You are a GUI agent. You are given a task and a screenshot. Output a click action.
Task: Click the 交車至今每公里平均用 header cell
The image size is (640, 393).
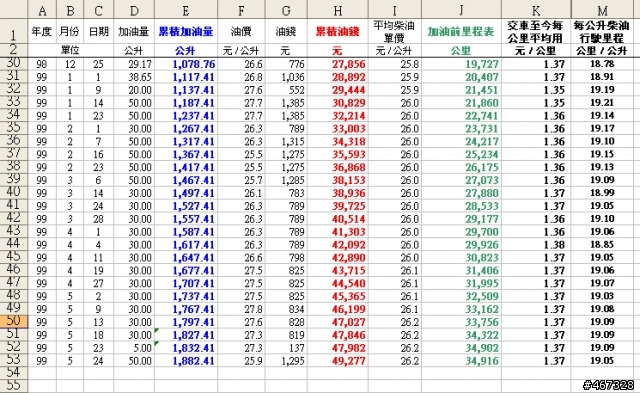(x=536, y=31)
